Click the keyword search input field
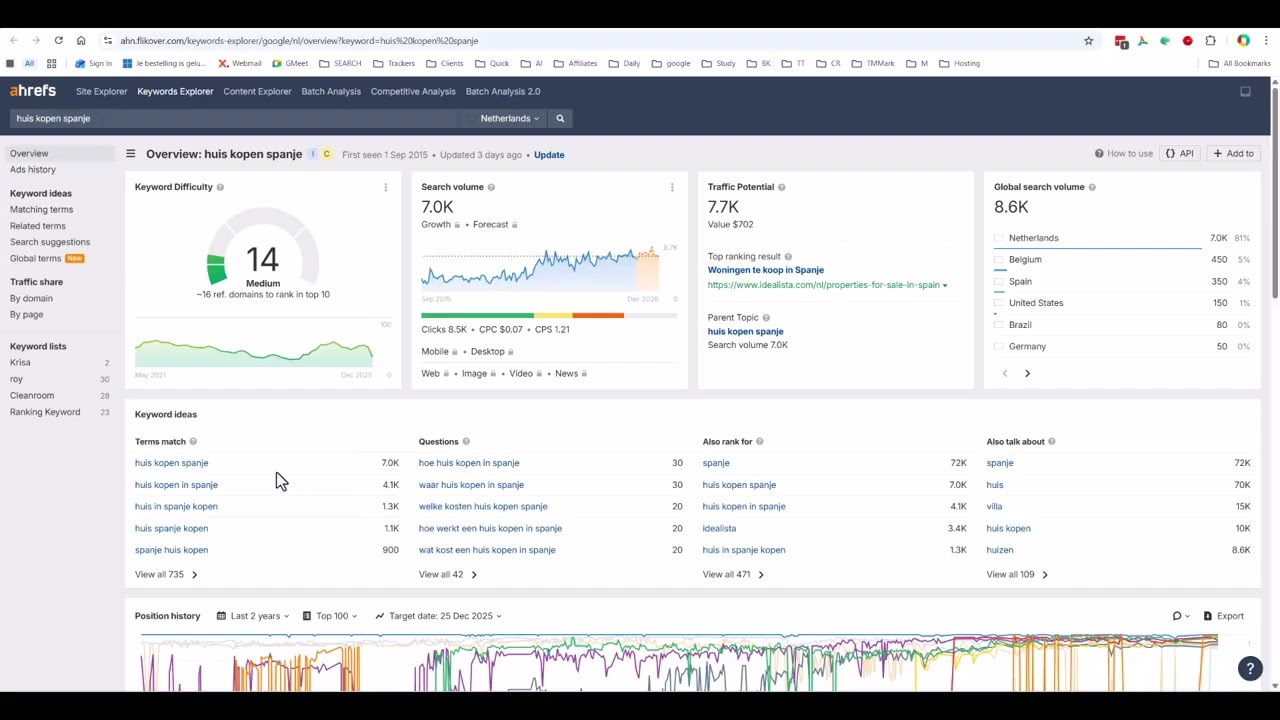 coord(238,118)
